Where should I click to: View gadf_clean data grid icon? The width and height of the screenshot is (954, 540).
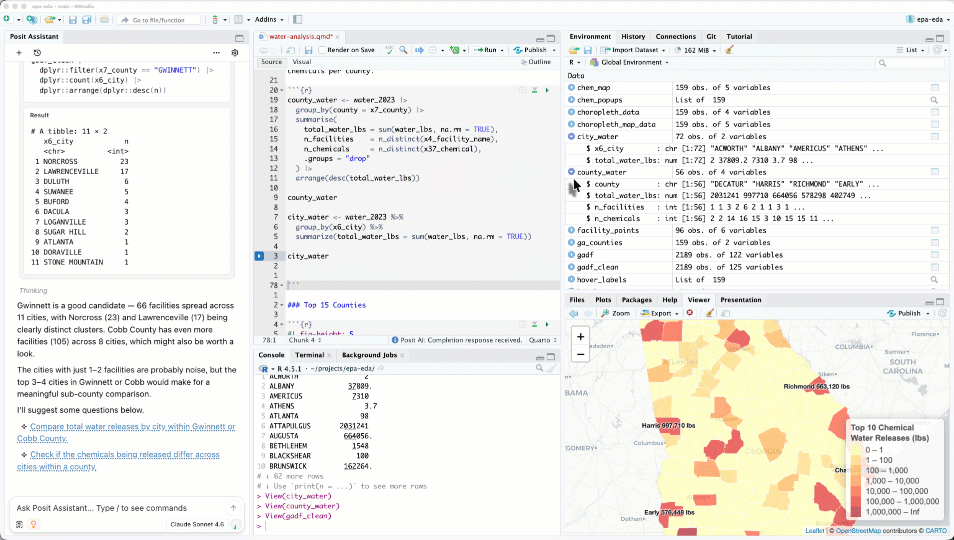click(935, 267)
